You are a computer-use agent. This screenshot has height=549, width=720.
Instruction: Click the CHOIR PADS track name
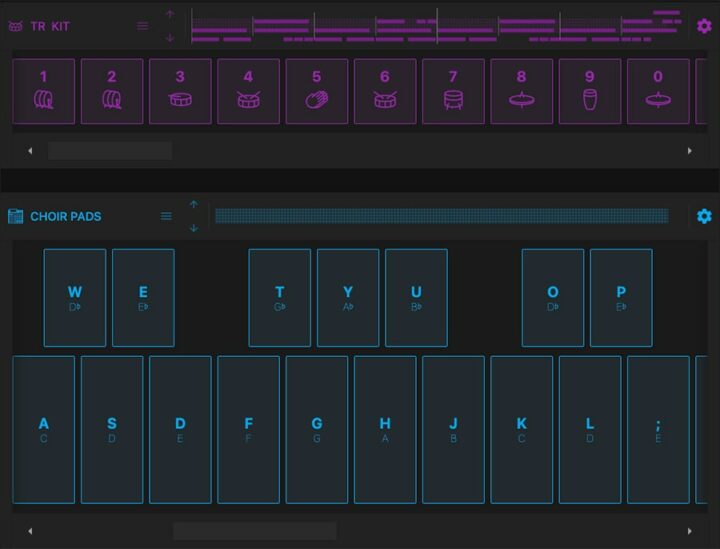click(65, 216)
